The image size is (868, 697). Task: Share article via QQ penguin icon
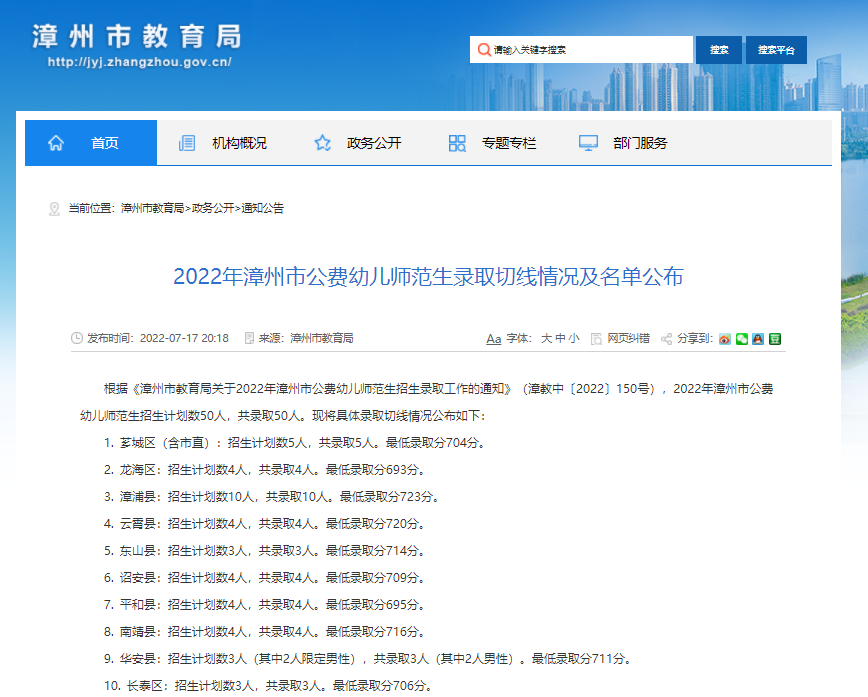758,339
